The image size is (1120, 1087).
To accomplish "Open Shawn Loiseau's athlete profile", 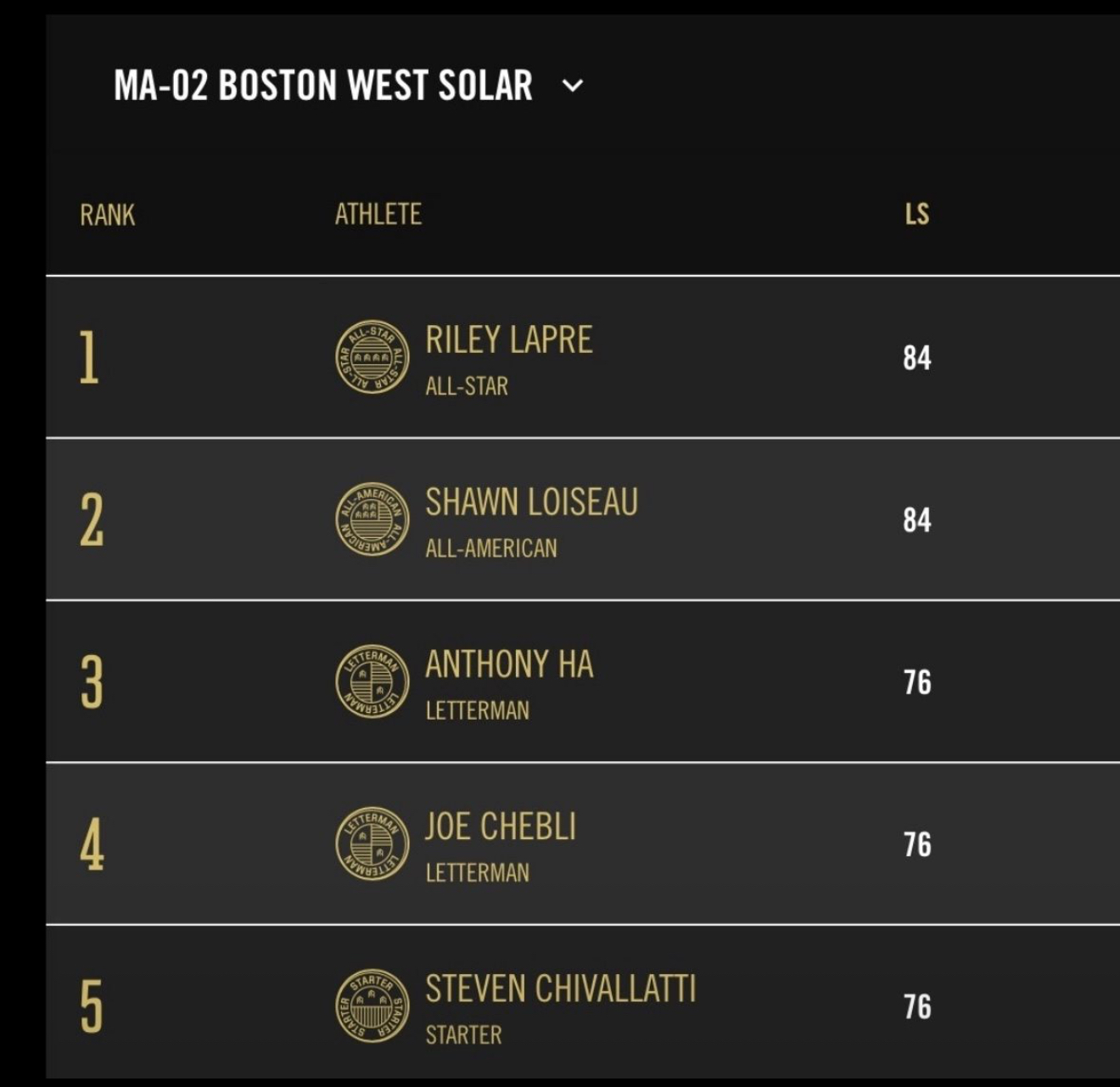I will click(531, 502).
